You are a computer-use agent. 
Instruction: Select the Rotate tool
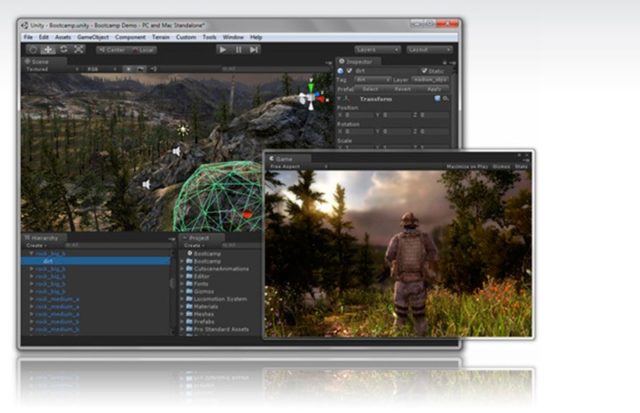64,50
